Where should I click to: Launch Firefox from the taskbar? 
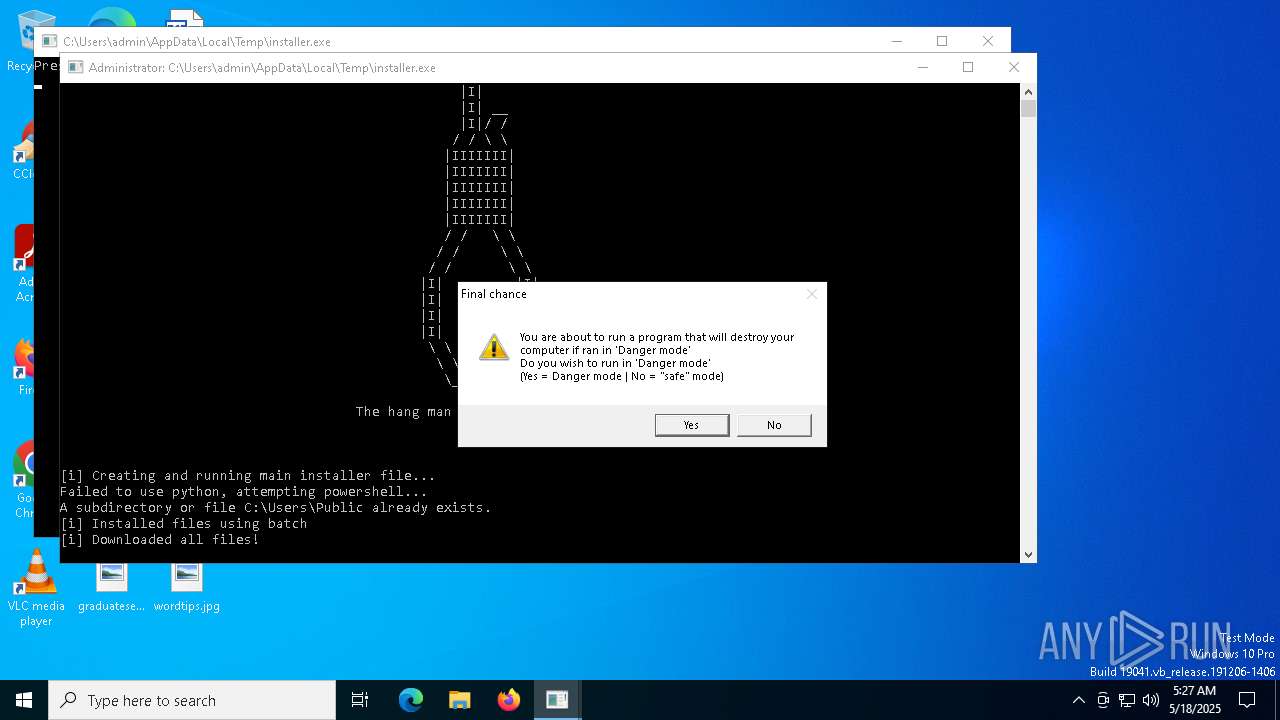pyautogui.click(x=508, y=700)
